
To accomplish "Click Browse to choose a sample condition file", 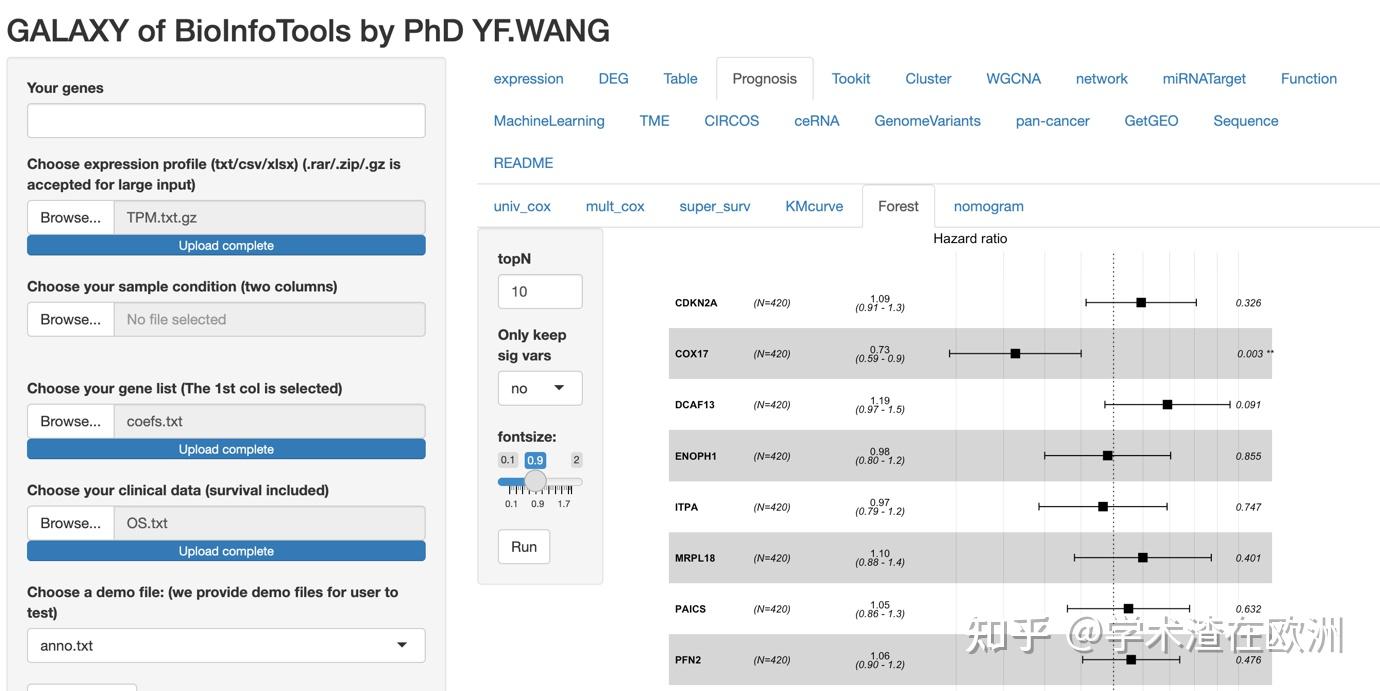I will [70, 319].
